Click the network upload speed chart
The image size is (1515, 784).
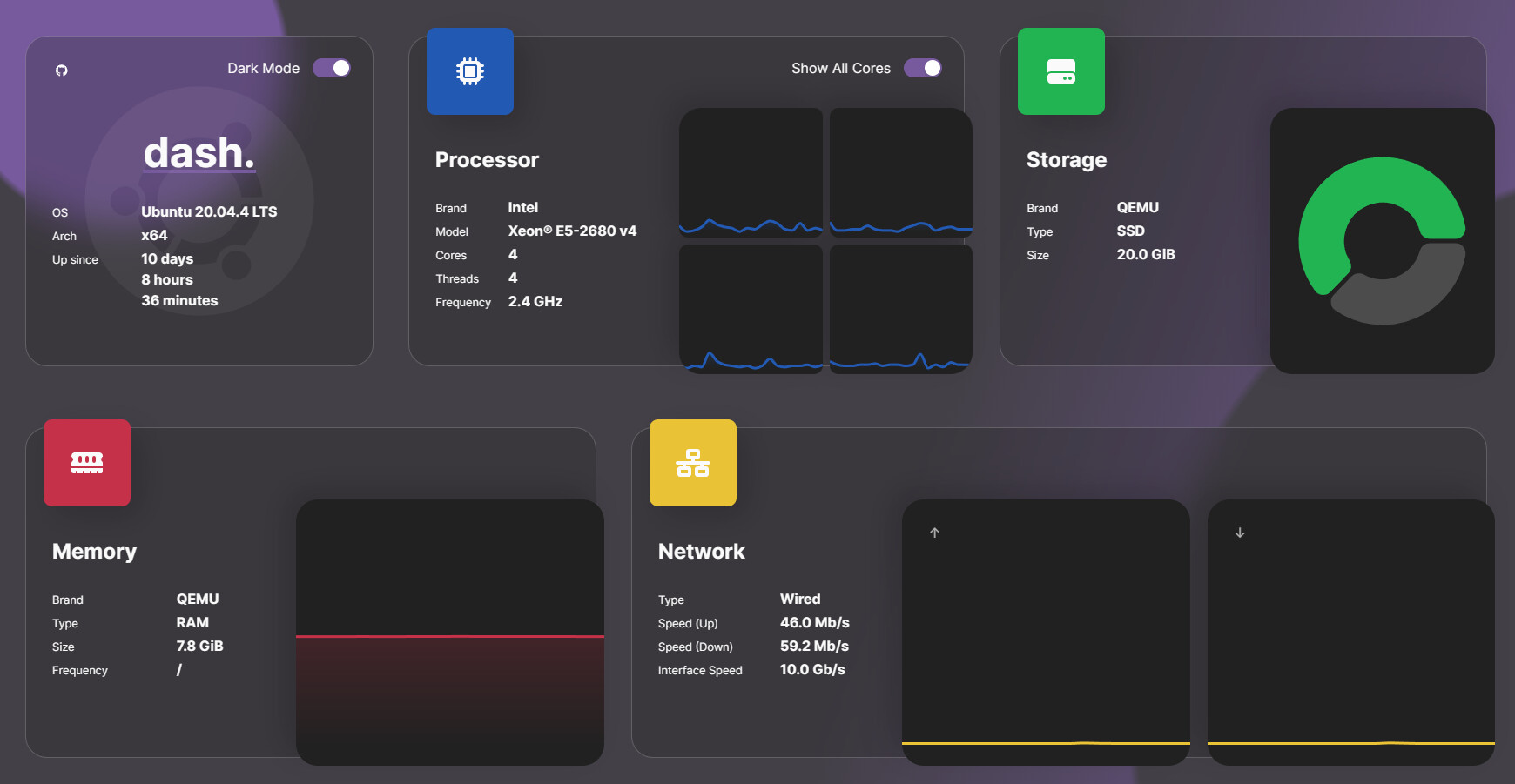tap(1046, 633)
